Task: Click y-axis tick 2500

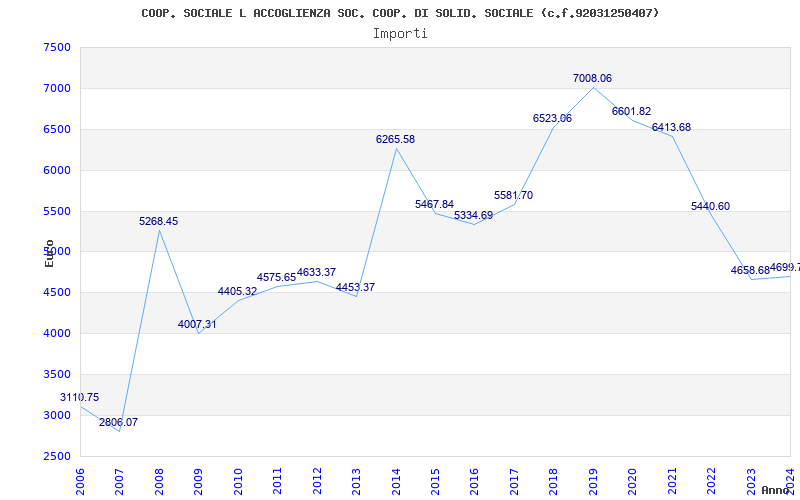Action: point(57,456)
